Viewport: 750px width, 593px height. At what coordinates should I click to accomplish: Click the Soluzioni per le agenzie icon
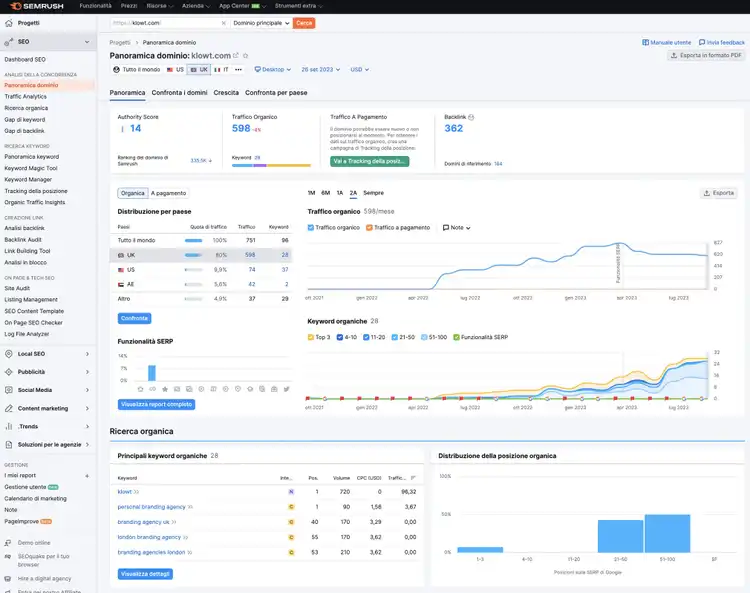(x=9, y=445)
